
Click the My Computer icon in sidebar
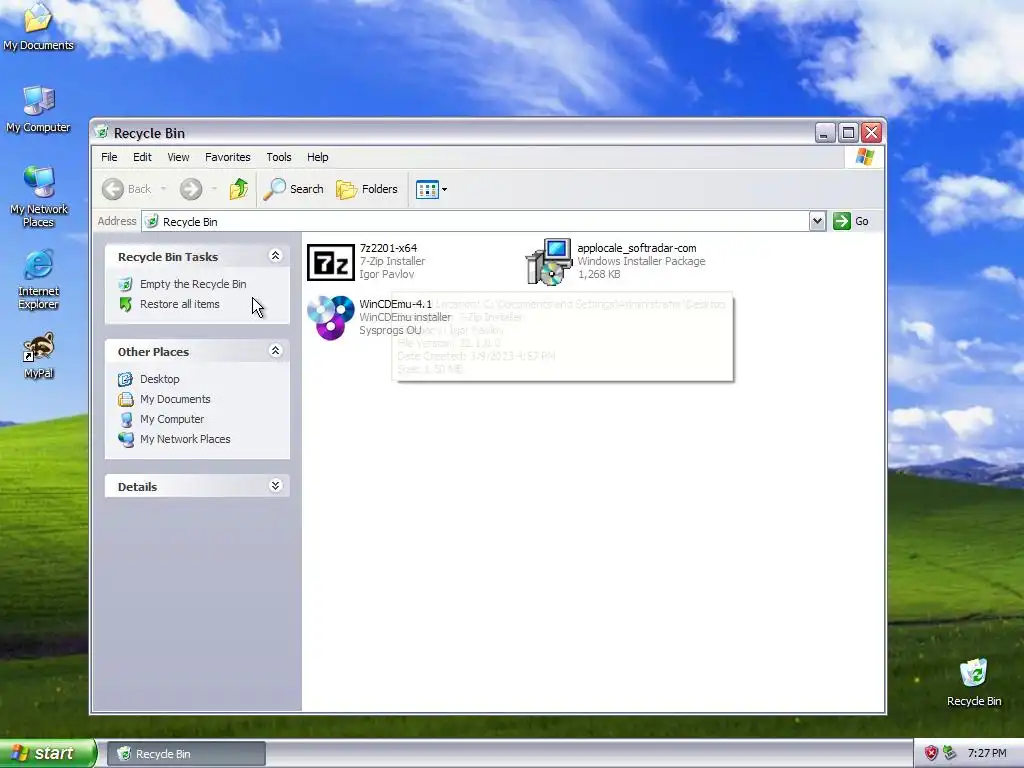click(125, 419)
